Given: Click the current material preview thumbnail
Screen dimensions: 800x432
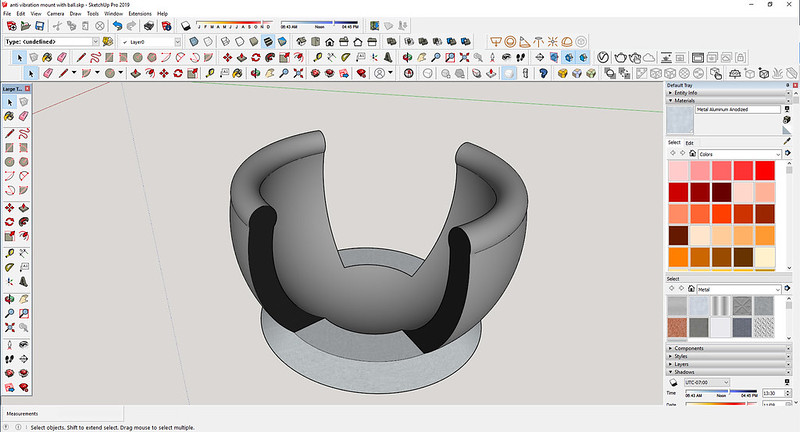Looking at the screenshot, I should pyautogui.click(x=680, y=120).
